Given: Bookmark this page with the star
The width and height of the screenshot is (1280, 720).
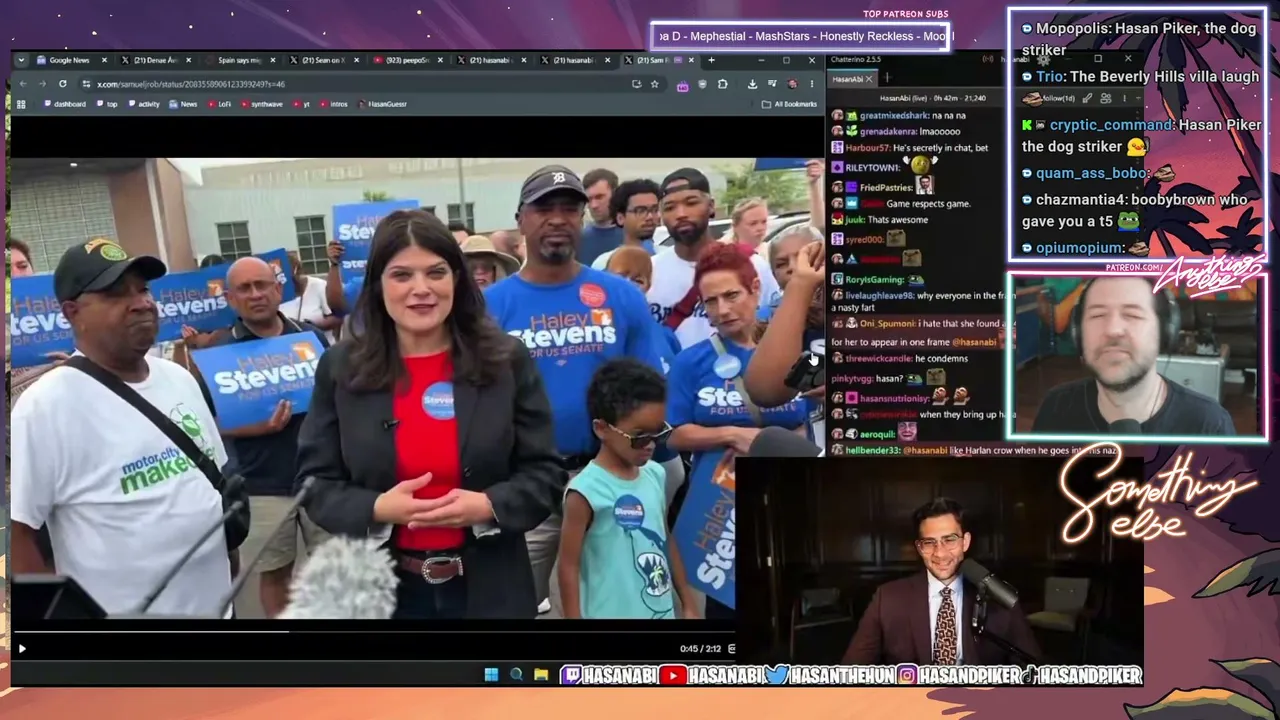Looking at the screenshot, I should point(655,84).
